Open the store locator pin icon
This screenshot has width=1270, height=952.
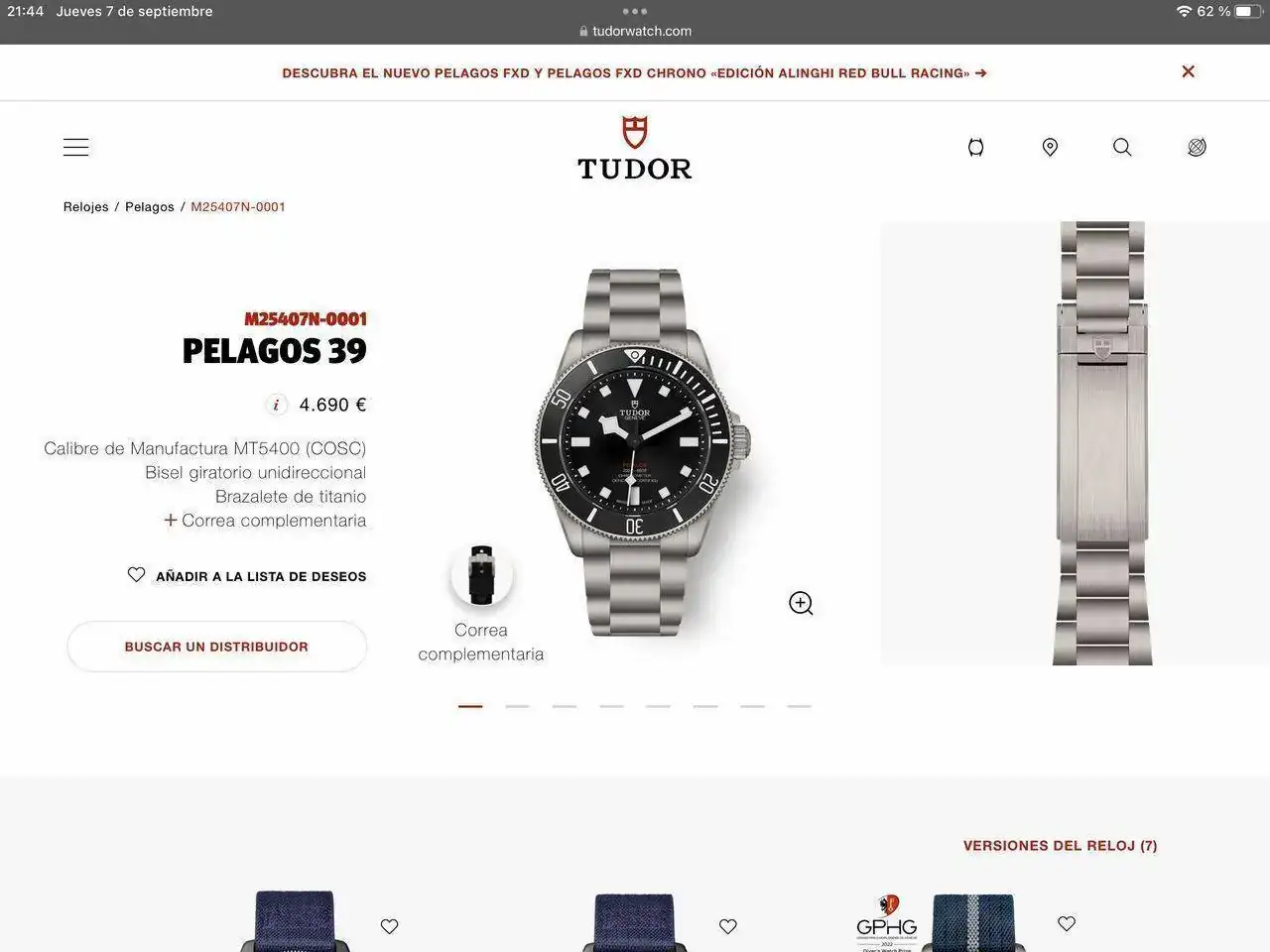coord(1050,147)
